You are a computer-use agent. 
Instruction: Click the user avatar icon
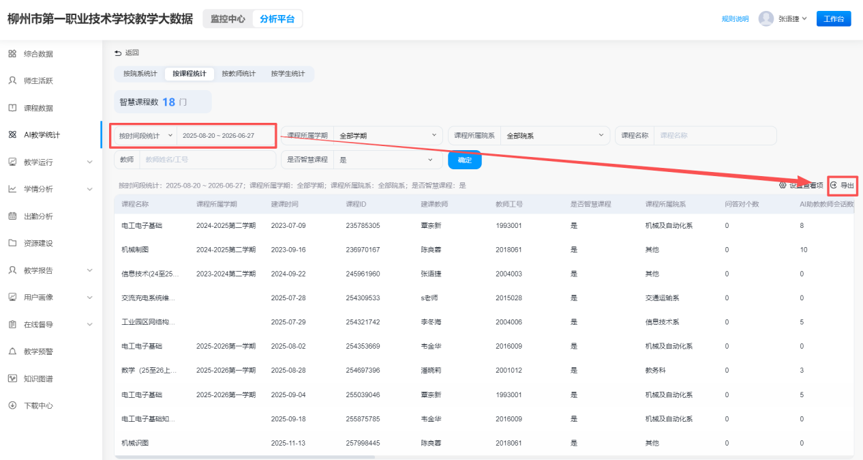tap(766, 19)
